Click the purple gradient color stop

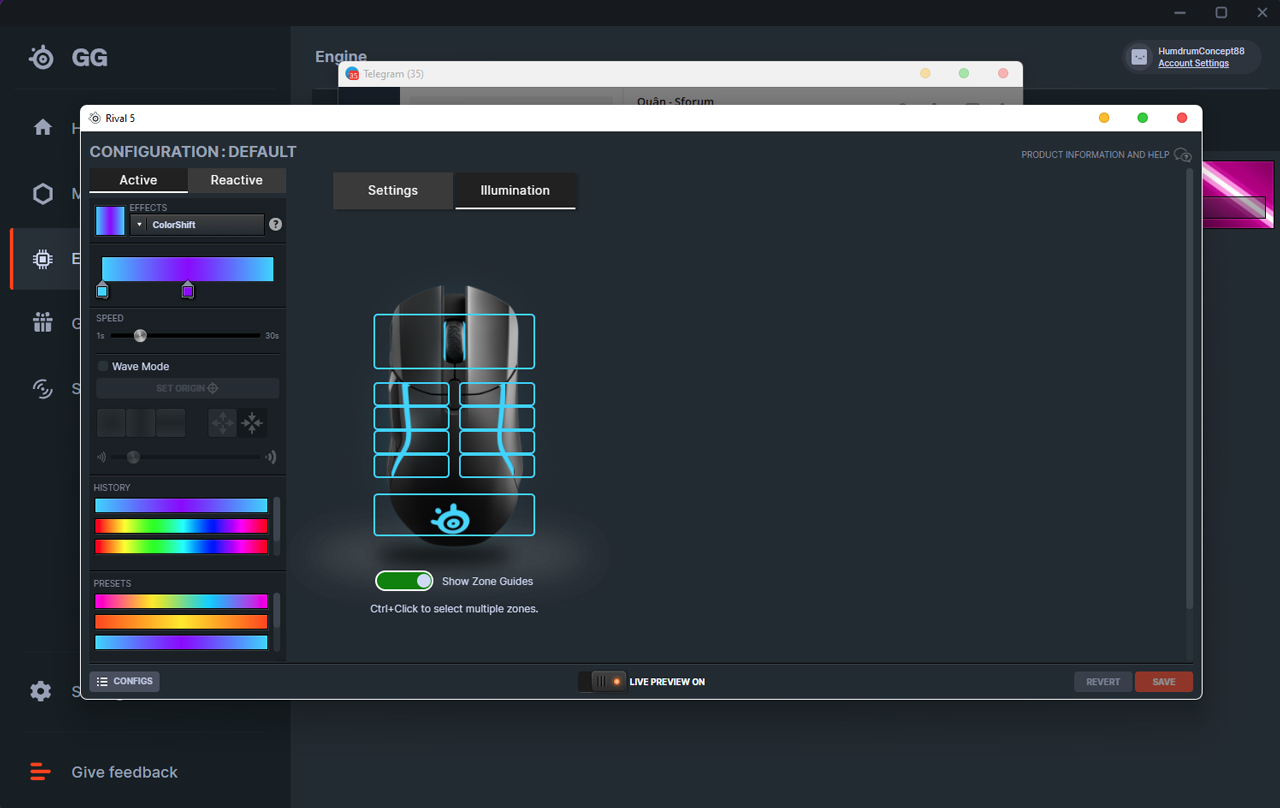coord(188,290)
